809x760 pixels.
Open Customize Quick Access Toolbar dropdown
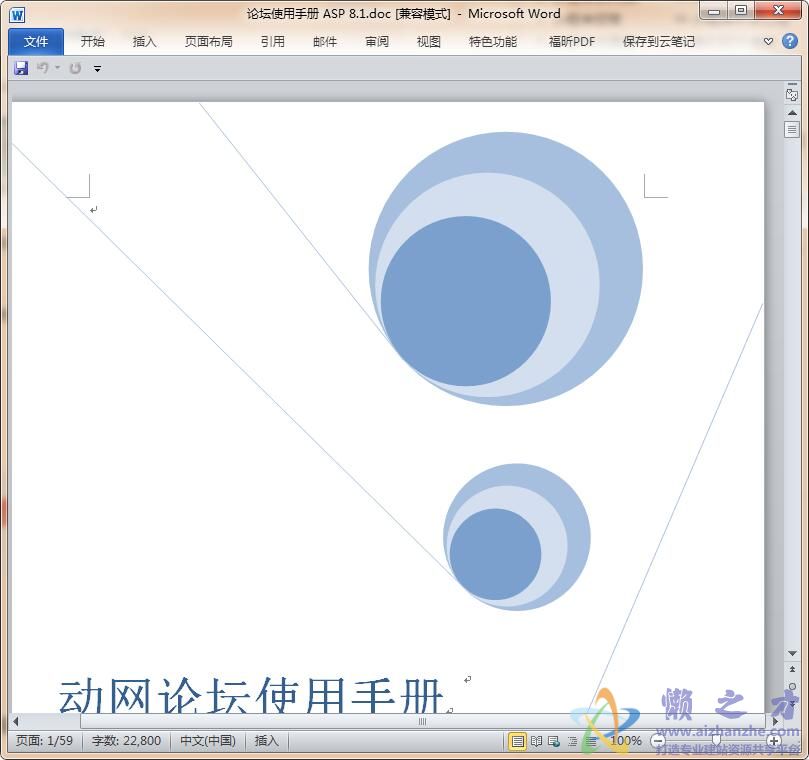click(x=97, y=68)
